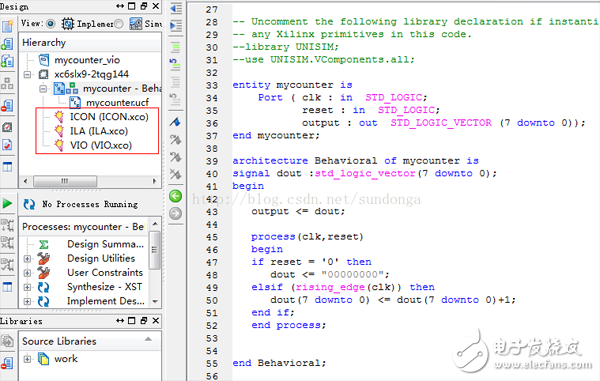
Task: Click the Design panel layout table icon
Action: [x=7, y=166]
